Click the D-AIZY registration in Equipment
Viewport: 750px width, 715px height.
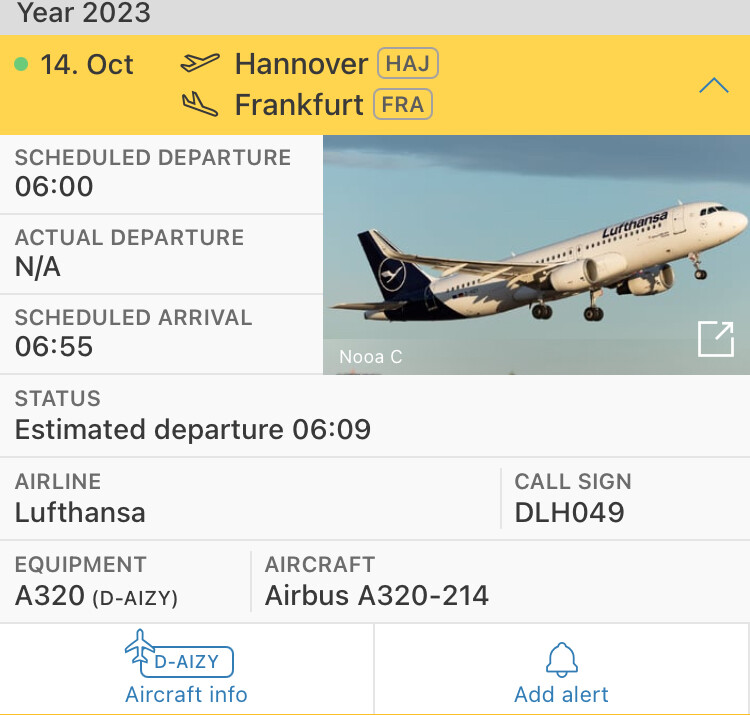[134, 599]
